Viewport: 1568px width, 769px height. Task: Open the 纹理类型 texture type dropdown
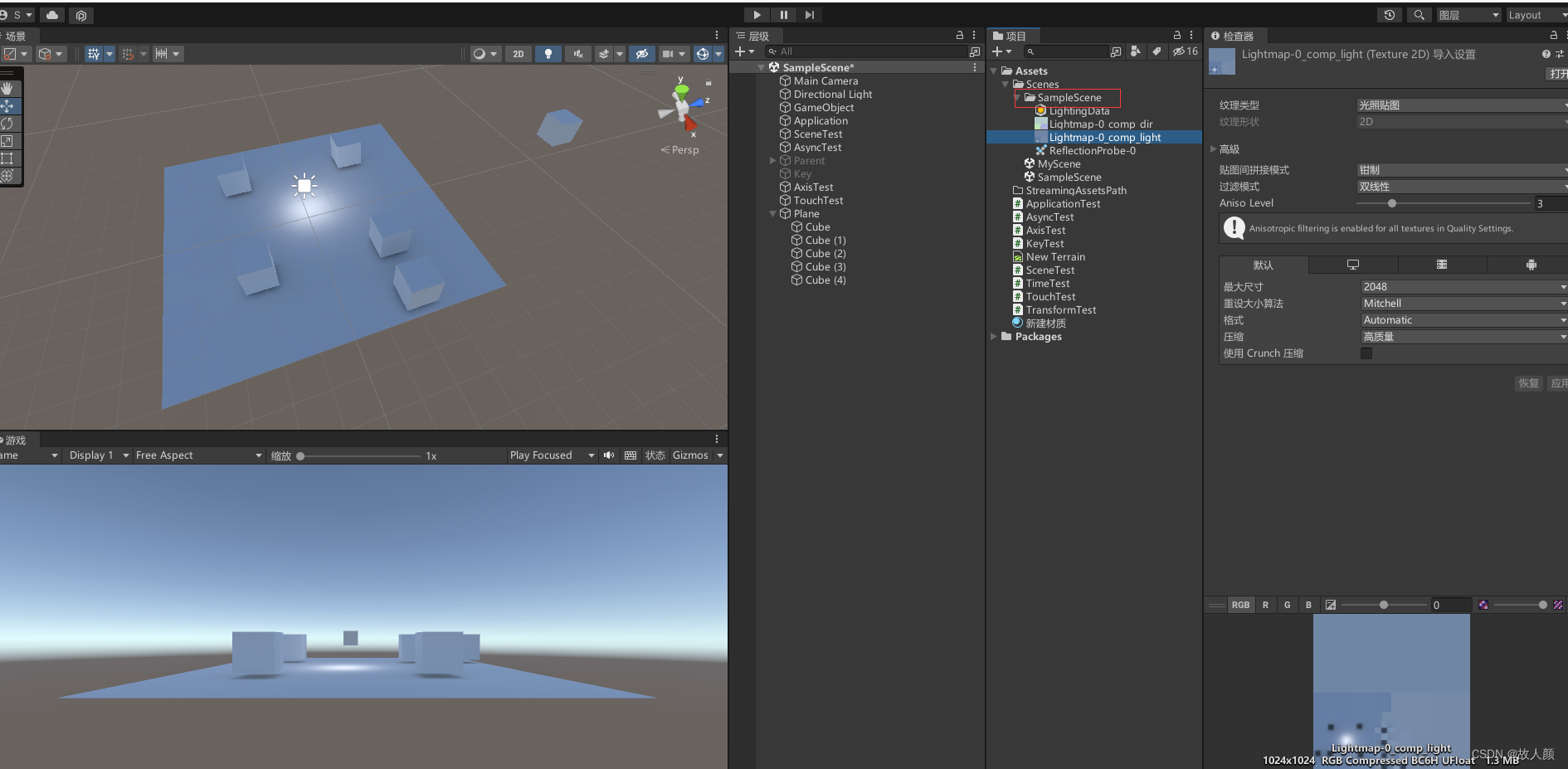1462,105
